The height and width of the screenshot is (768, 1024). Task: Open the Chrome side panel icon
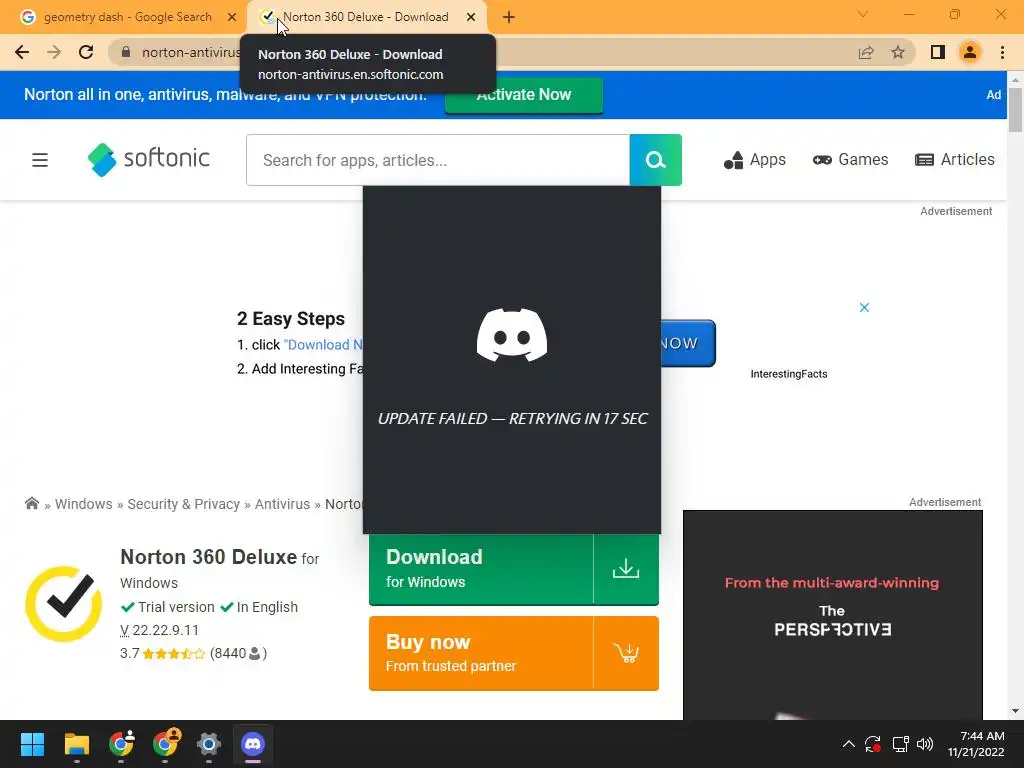coord(938,52)
